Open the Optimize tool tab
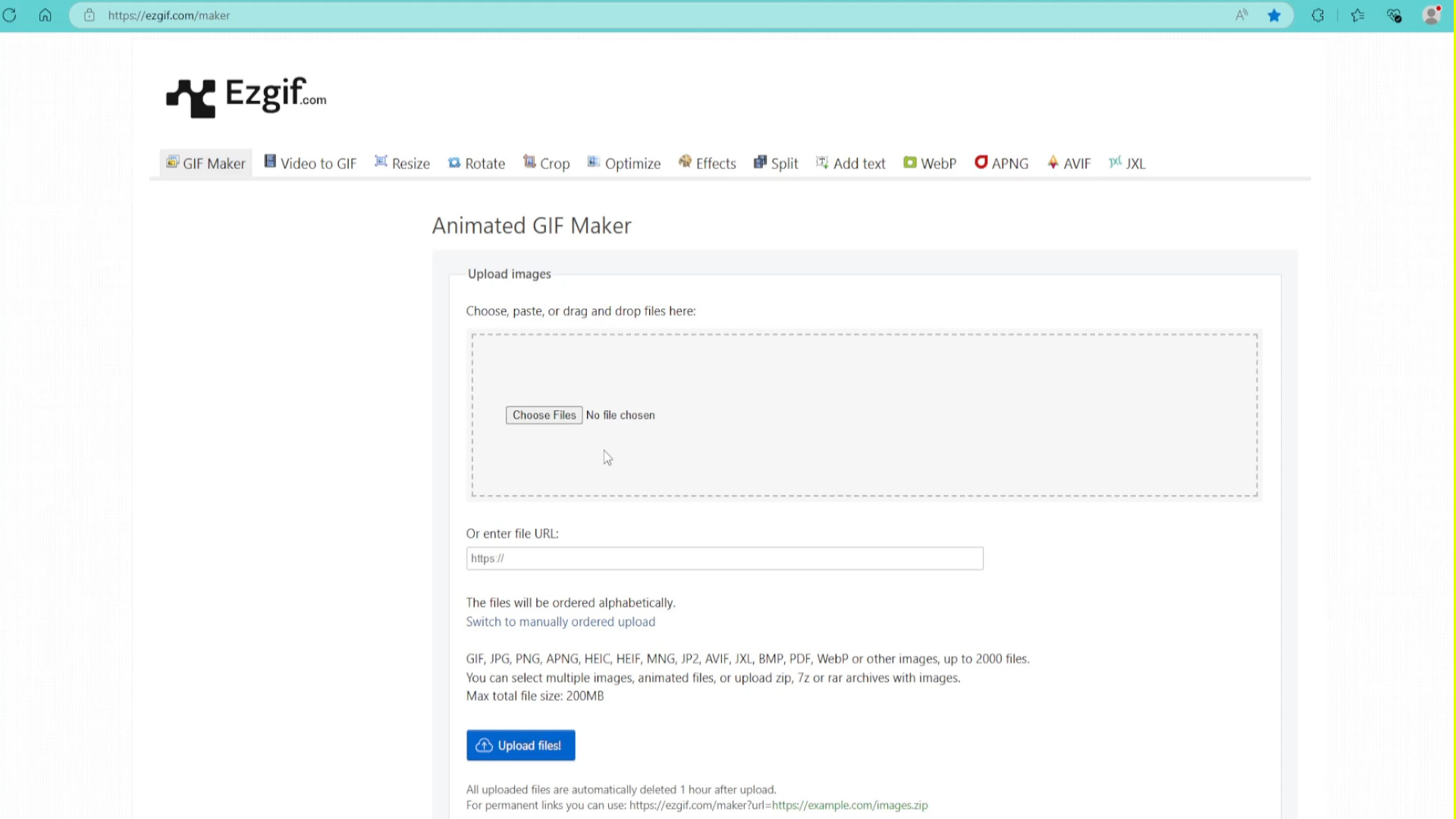This screenshot has height=819, width=1456. pyautogui.click(x=624, y=163)
